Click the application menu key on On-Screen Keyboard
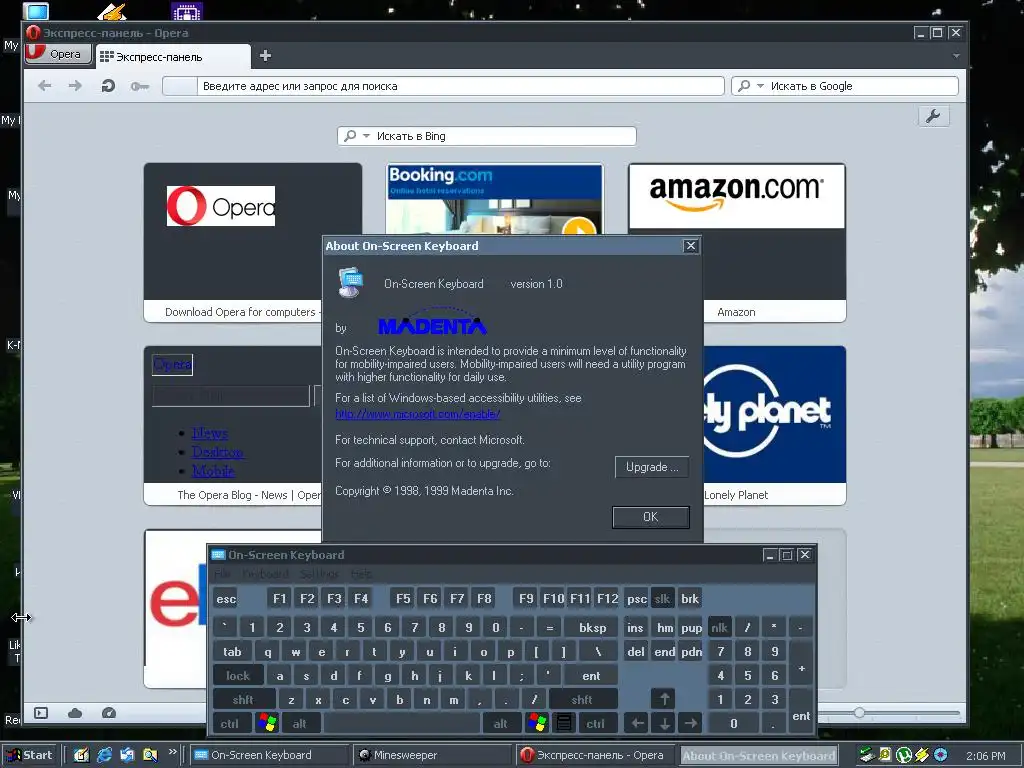Viewport: 1024px width, 768px height. click(x=564, y=723)
